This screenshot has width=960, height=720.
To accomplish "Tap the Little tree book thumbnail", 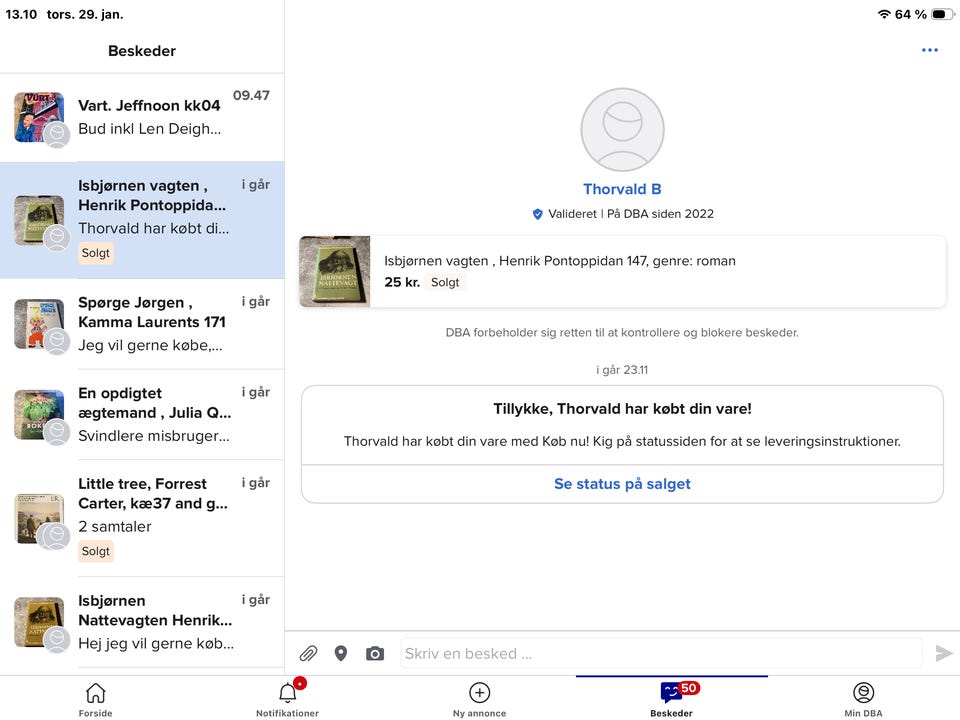I will pyautogui.click(x=39, y=519).
